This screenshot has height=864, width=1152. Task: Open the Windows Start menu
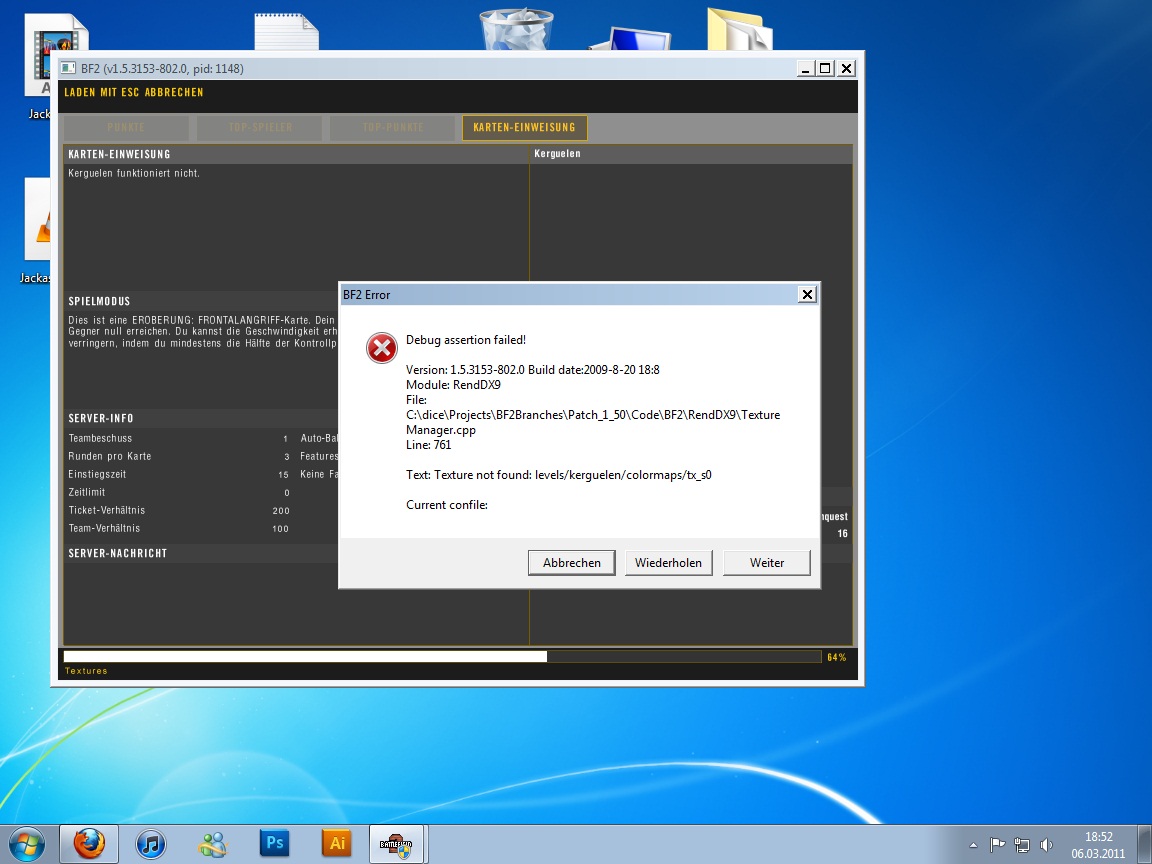[26, 843]
